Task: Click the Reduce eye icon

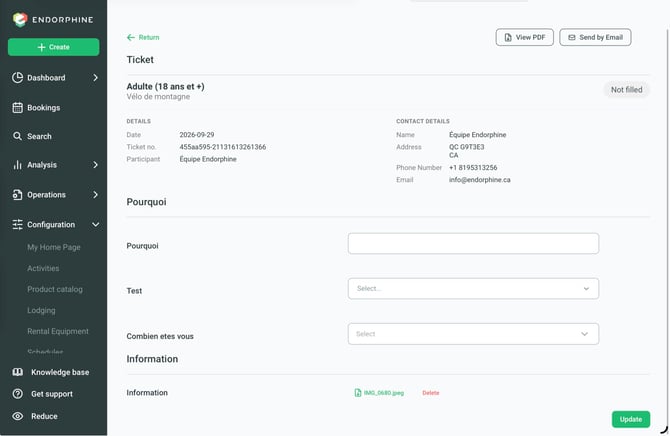Action: tap(18, 416)
